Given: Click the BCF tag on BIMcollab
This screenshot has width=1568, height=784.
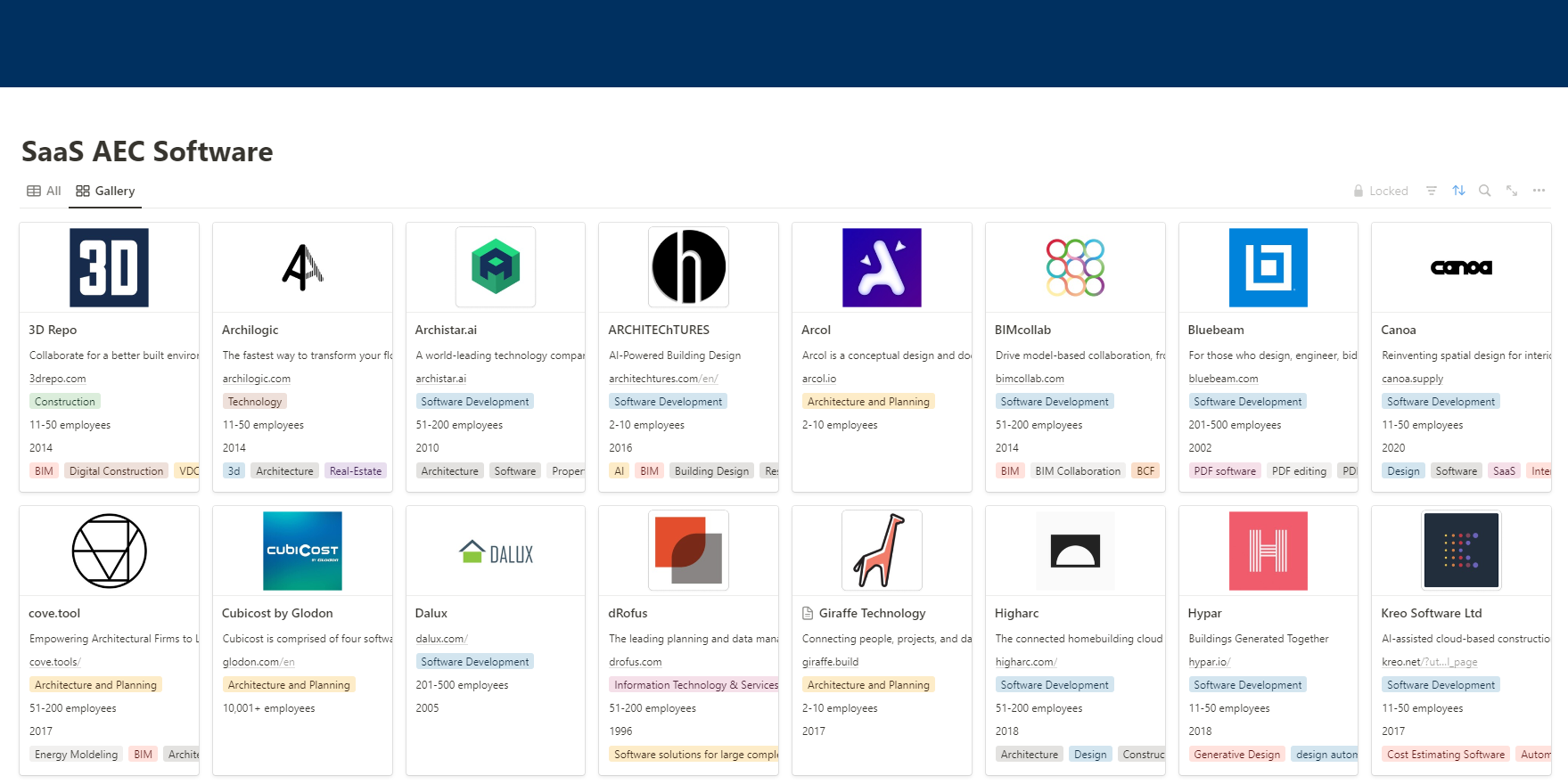Looking at the screenshot, I should pyautogui.click(x=1145, y=471).
